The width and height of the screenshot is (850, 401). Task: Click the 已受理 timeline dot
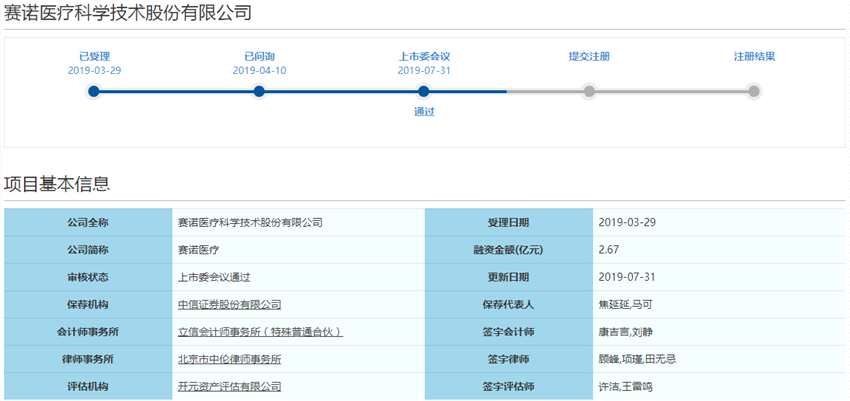pyautogui.click(x=94, y=92)
